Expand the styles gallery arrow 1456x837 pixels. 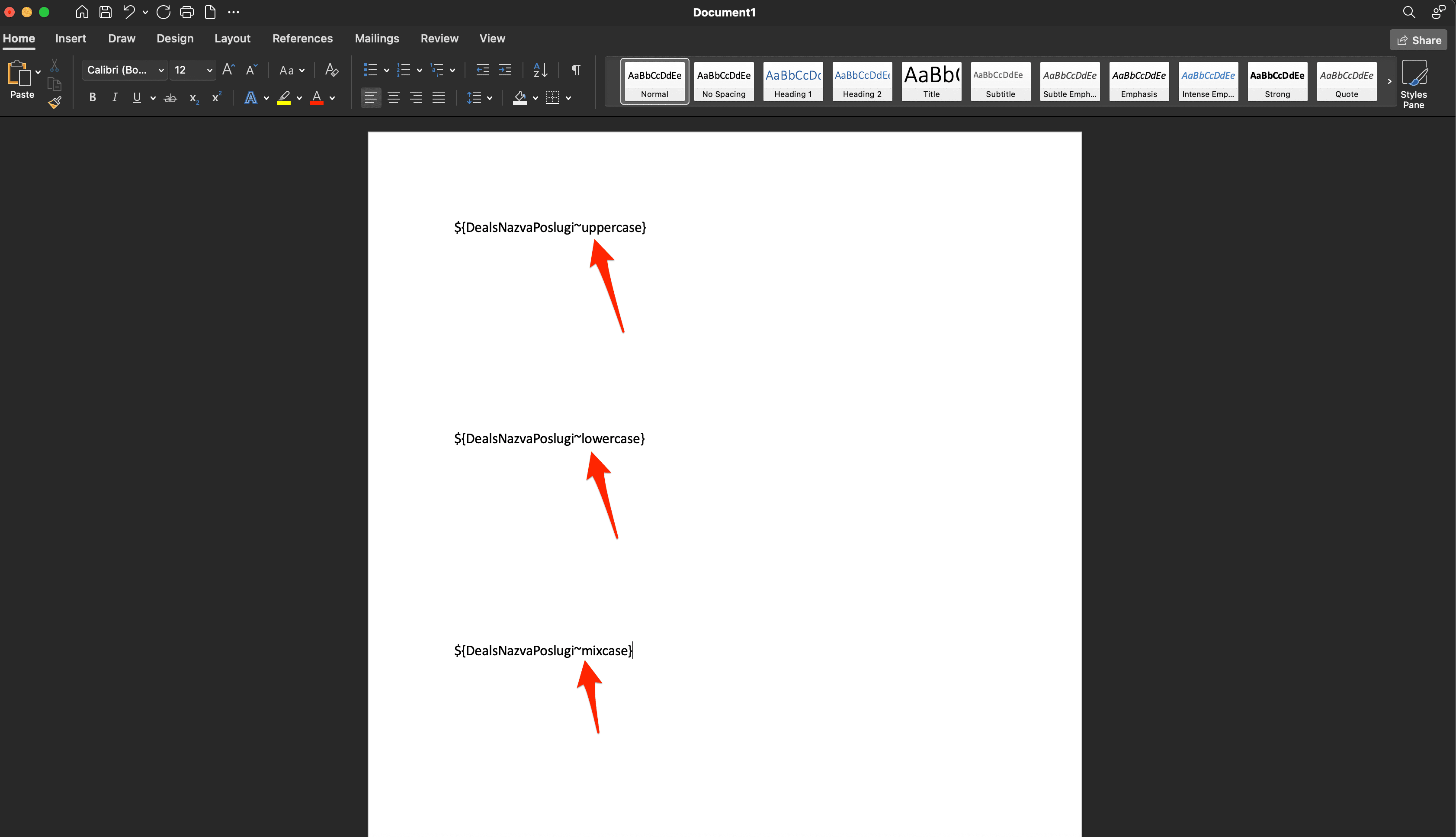[x=1389, y=82]
